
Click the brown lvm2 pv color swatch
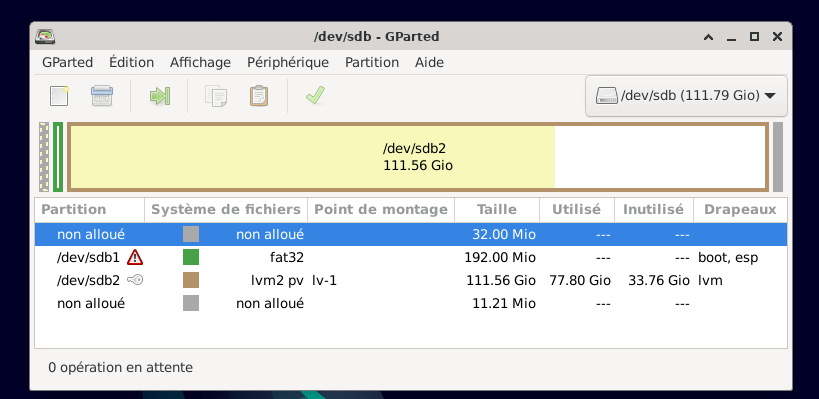pyautogui.click(x=191, y=280)
